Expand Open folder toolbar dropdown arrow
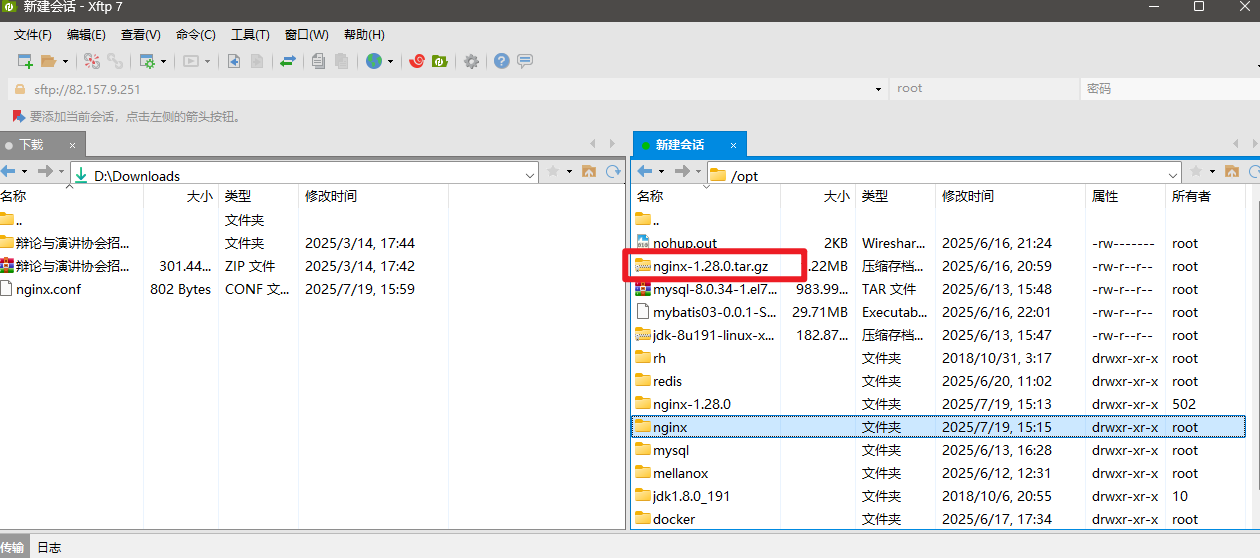This screenshot has width=1260, height=558. [x=66, y=62]
